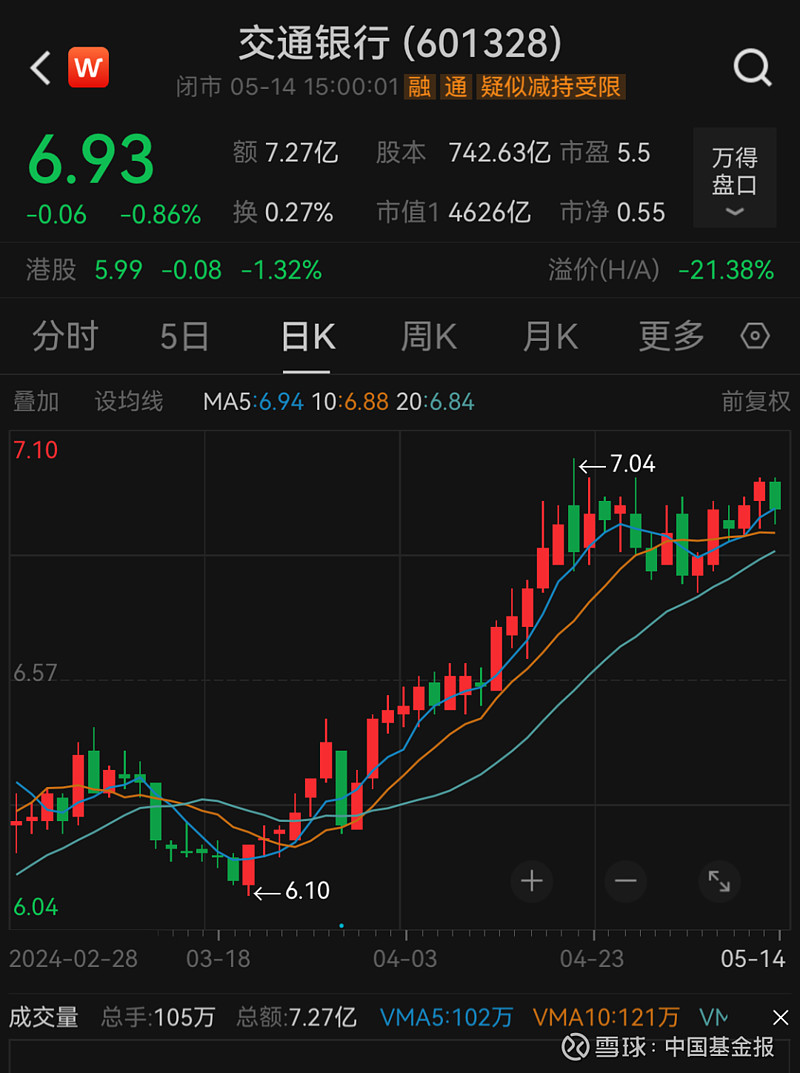Tap the blue page indicator dot below chart

pos(344,927)
